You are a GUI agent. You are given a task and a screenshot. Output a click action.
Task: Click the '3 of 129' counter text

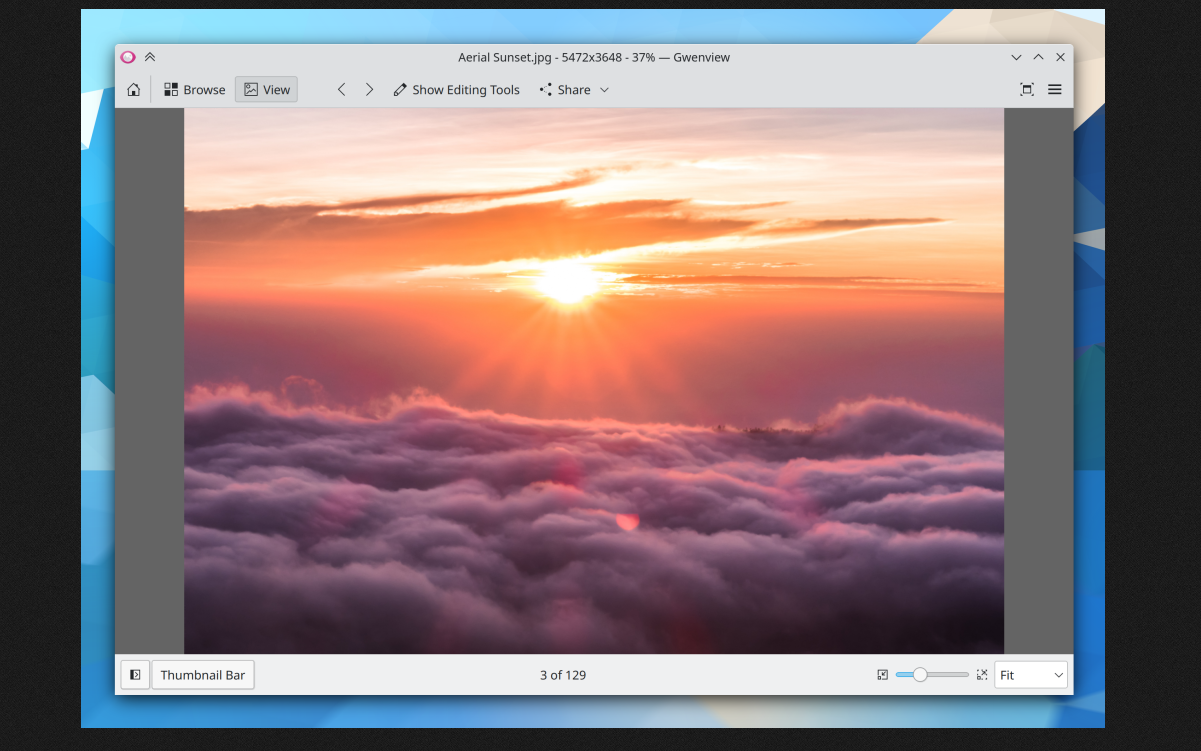coord(563,675)
